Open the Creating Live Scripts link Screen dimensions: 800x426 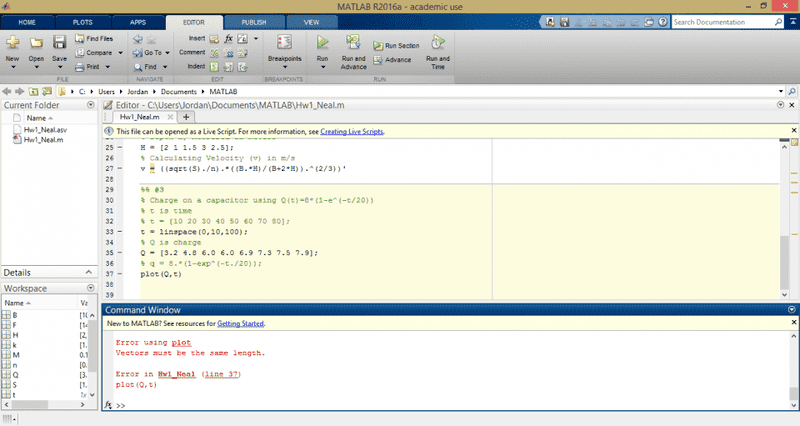pyautogui.click(x=352, y=131)
